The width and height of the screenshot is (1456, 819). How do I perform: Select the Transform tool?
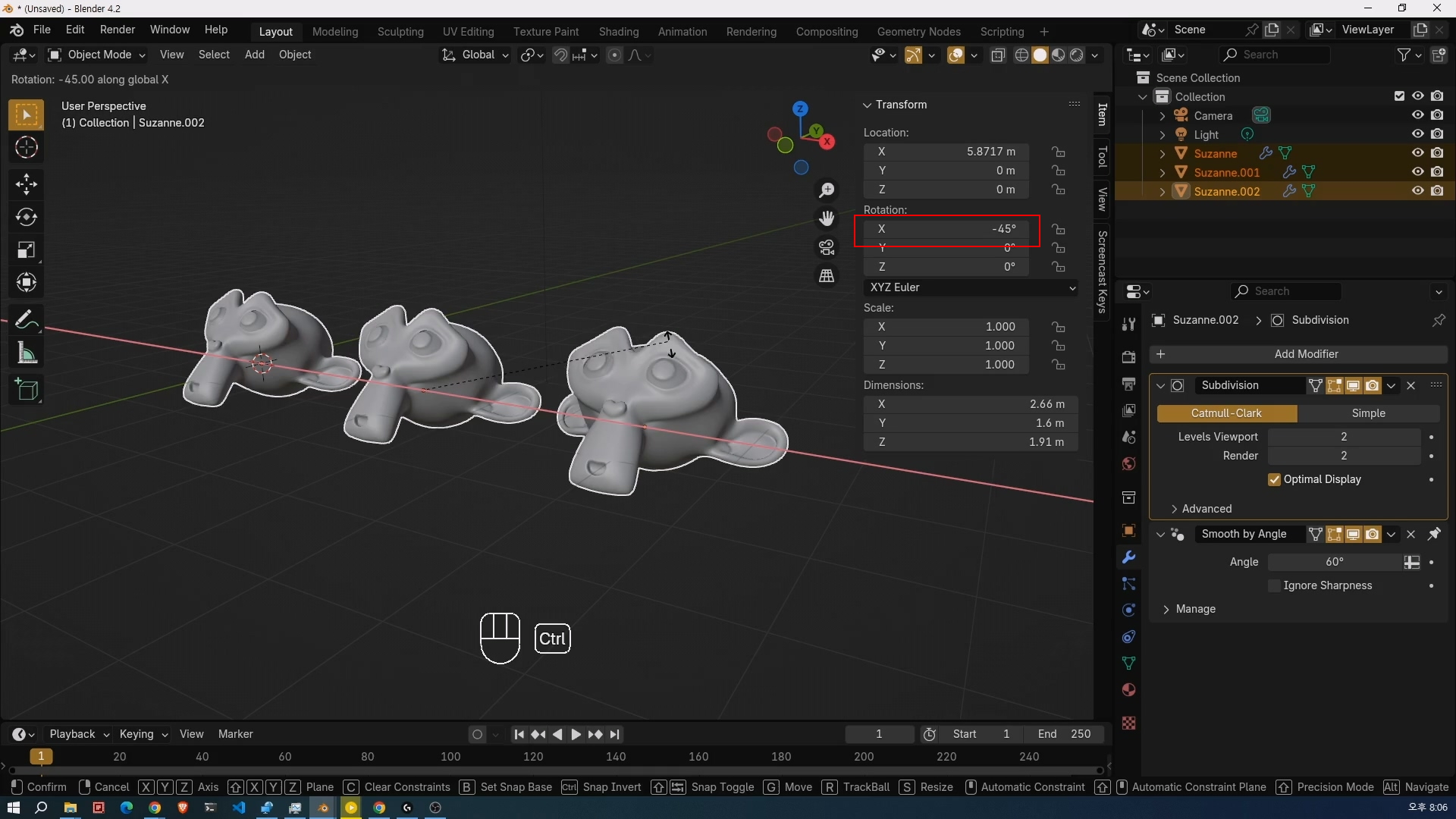click(x=27, y=282)
